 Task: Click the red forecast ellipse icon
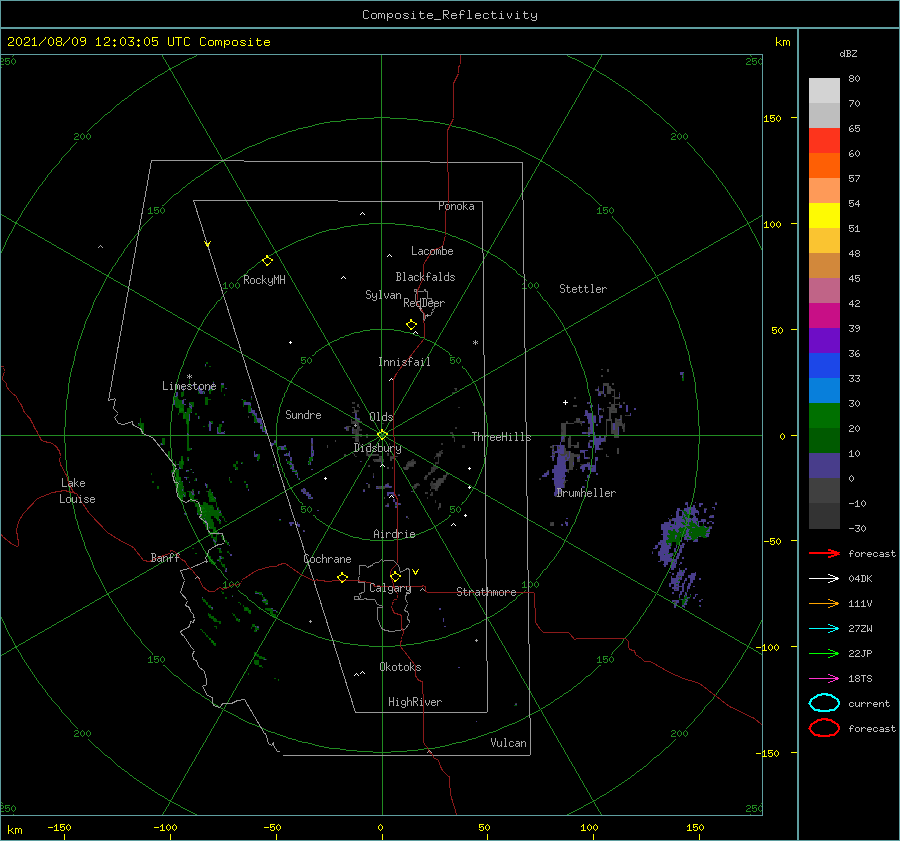click(824, 728)
